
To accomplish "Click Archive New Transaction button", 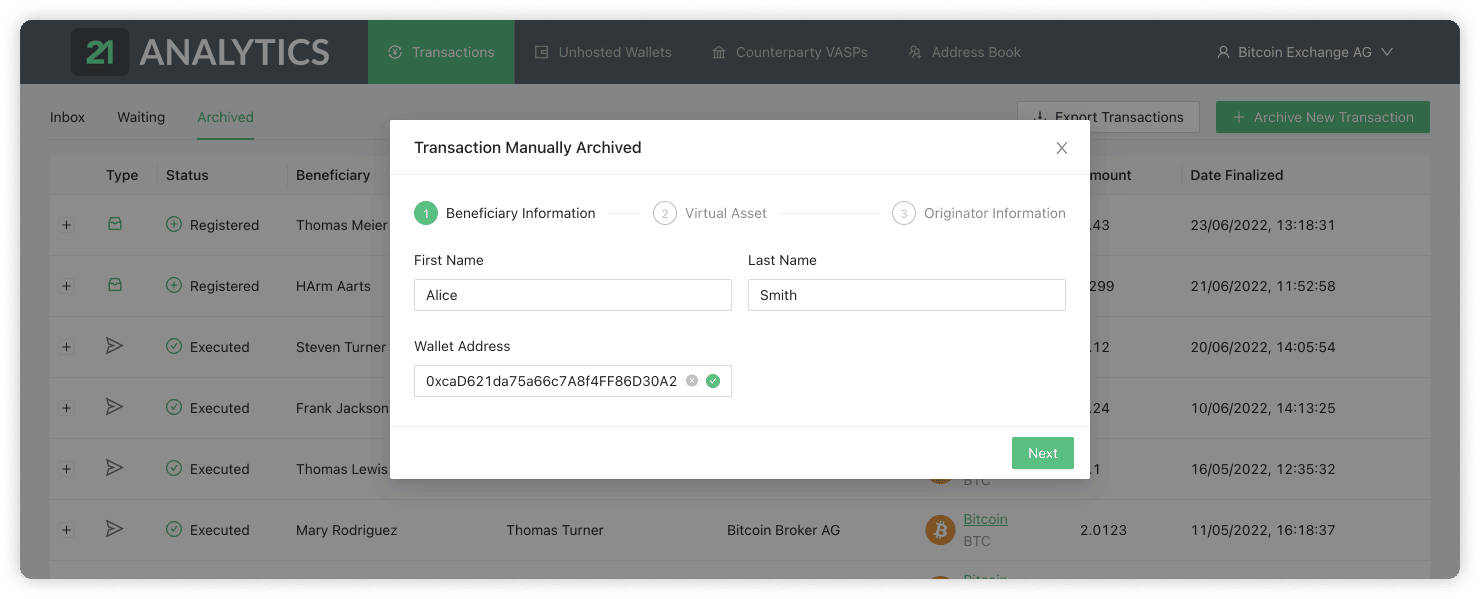I will coord(1322,117).
